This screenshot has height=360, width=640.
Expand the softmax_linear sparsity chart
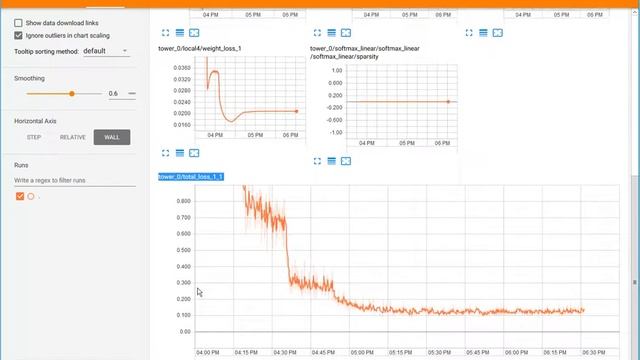(x=317, y=161)
